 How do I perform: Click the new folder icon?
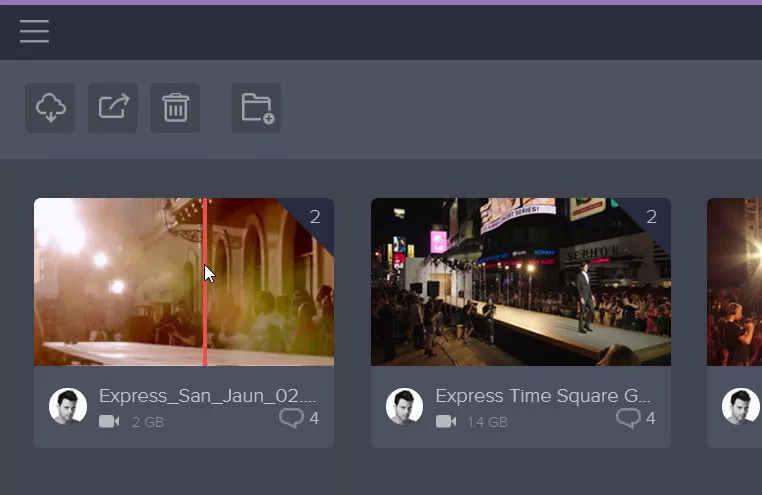pyautogui.click(x=256, y=107)
